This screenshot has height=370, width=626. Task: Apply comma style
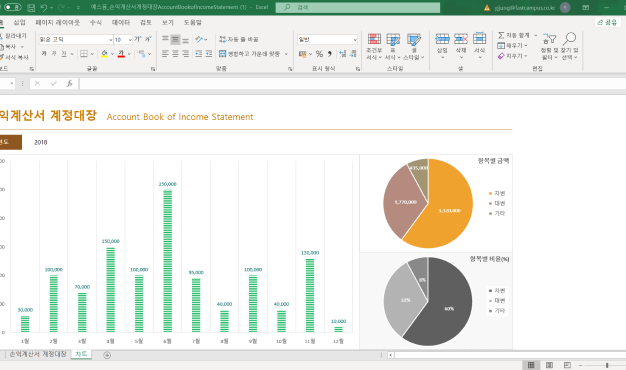coord(330,53)
